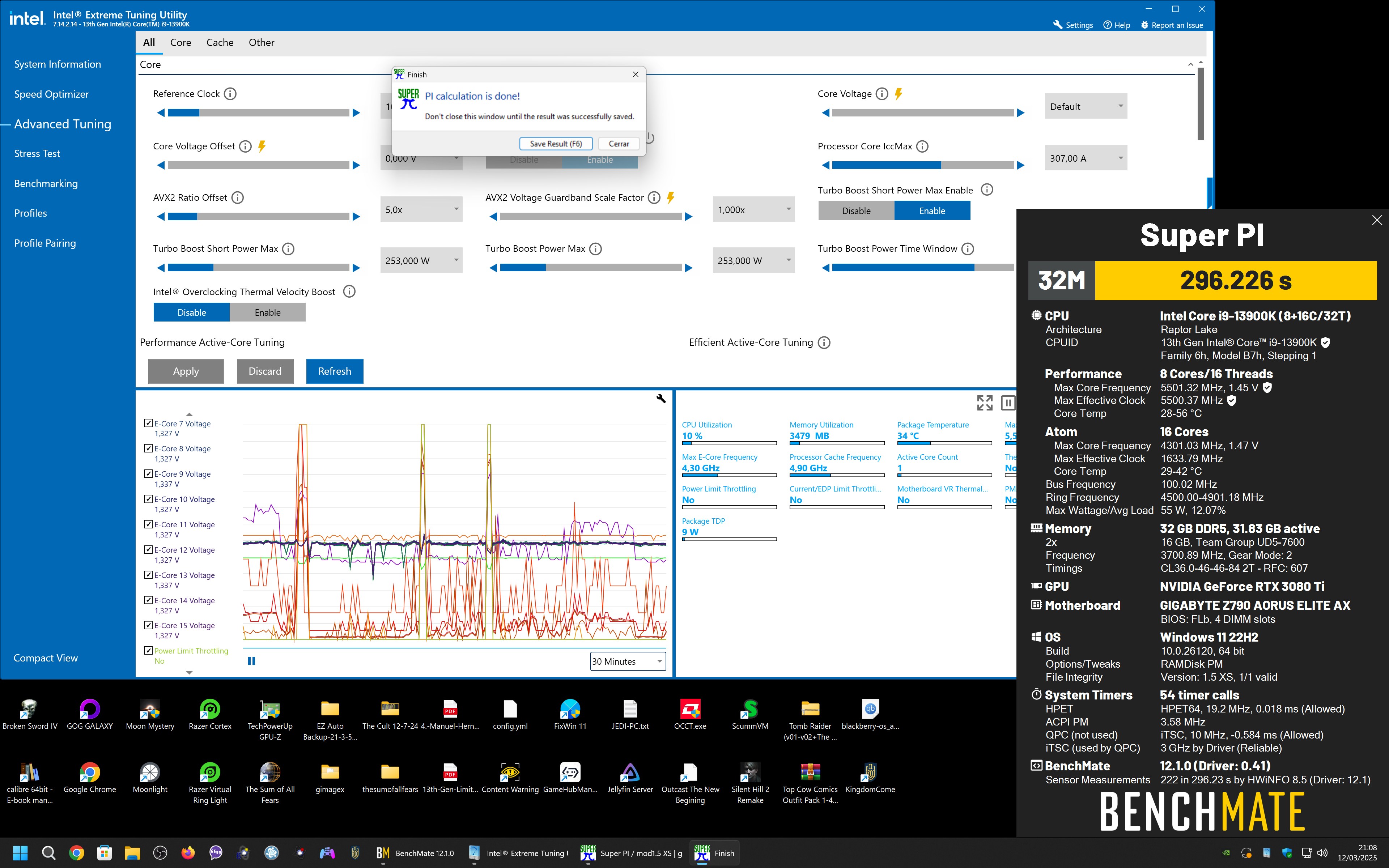The height and width of the screenshot is (868, 1389).
Task: Open the FixWin 11 desktop icon
Action: [570, 715]
